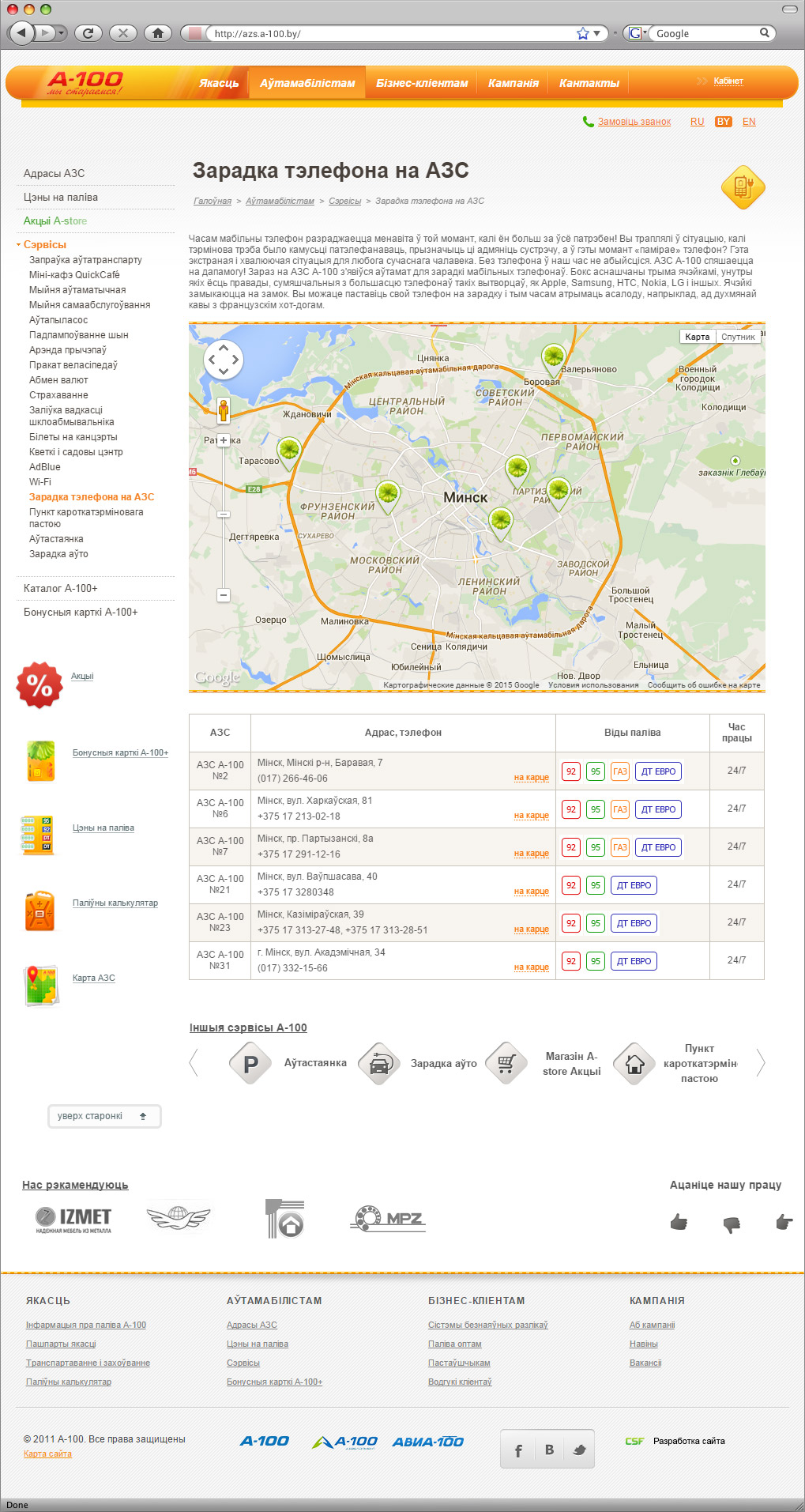Screen dimensions: 805x1512
Task: Open Мыйня аўтаматычная in services list
Action: click(77, 290)
